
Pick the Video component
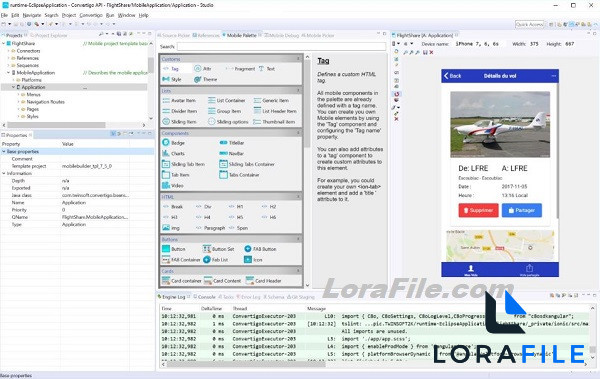pyautogui.click(x=173, y=186)
